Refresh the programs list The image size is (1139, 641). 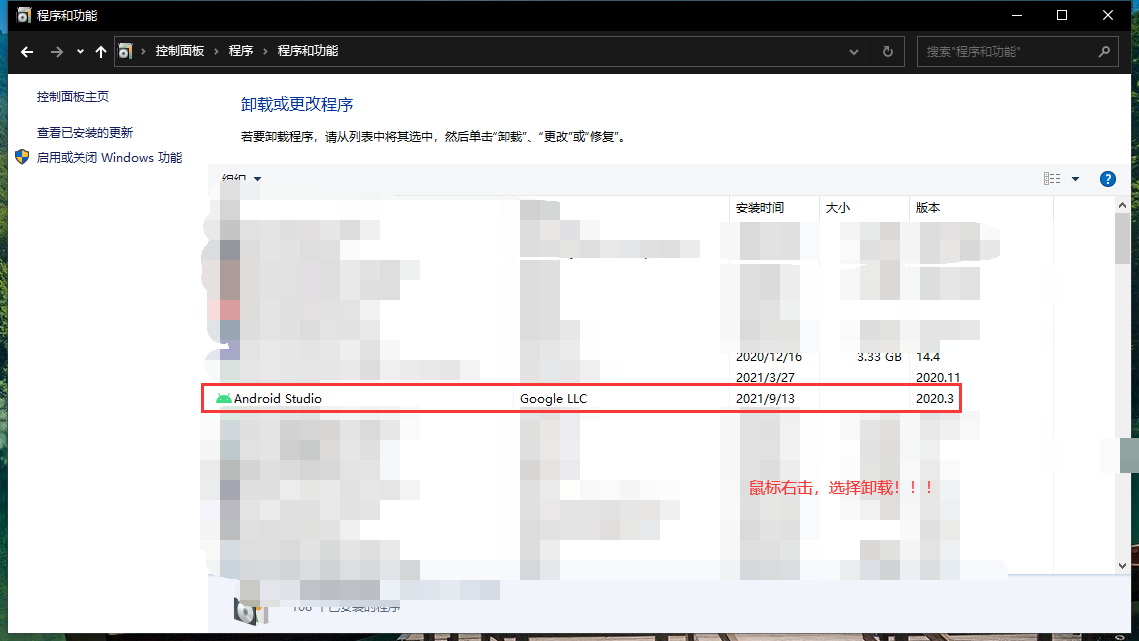[888, 52]
